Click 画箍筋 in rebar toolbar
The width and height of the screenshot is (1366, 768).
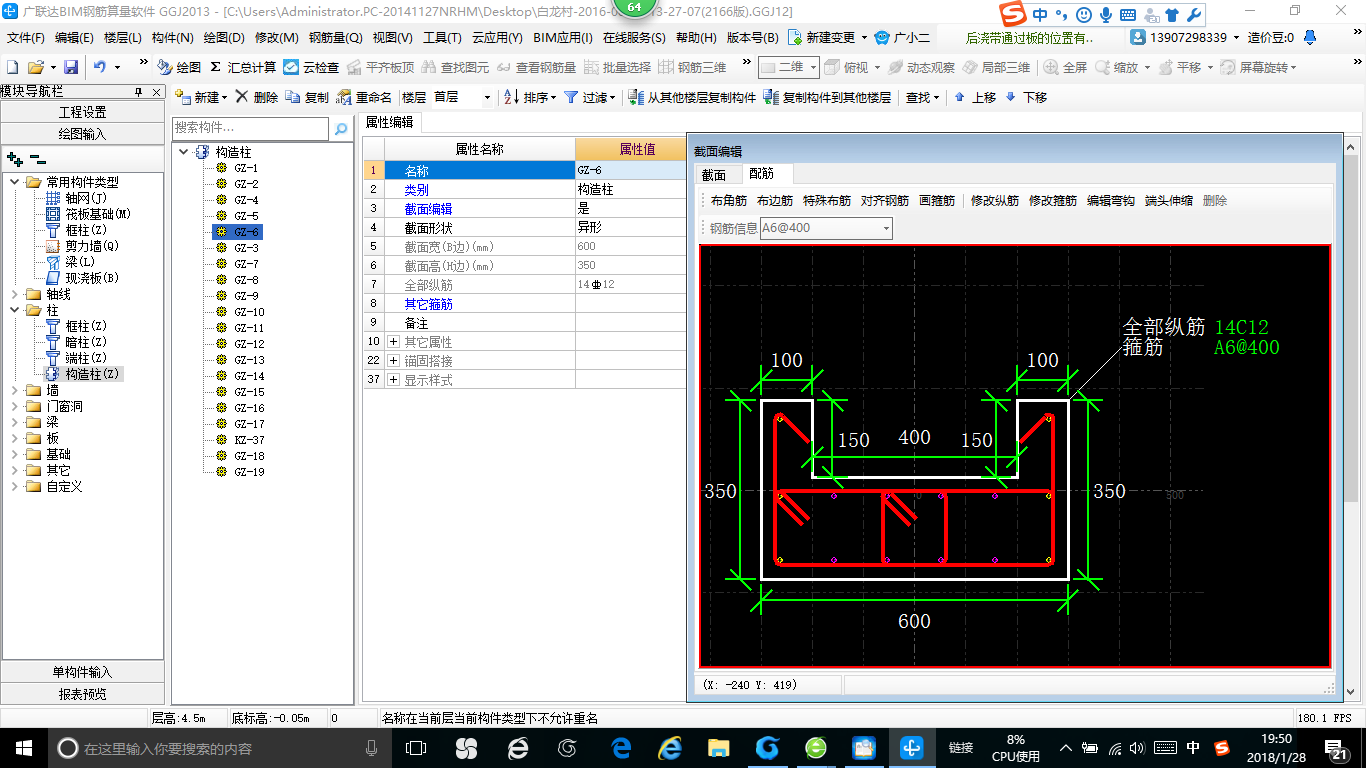tap(937, 201)
